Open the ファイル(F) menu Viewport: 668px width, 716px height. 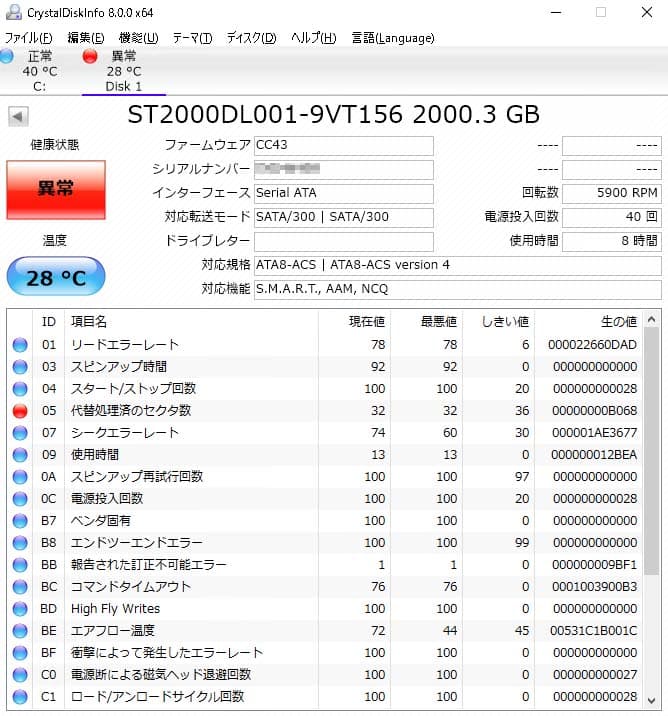point(28,38)
